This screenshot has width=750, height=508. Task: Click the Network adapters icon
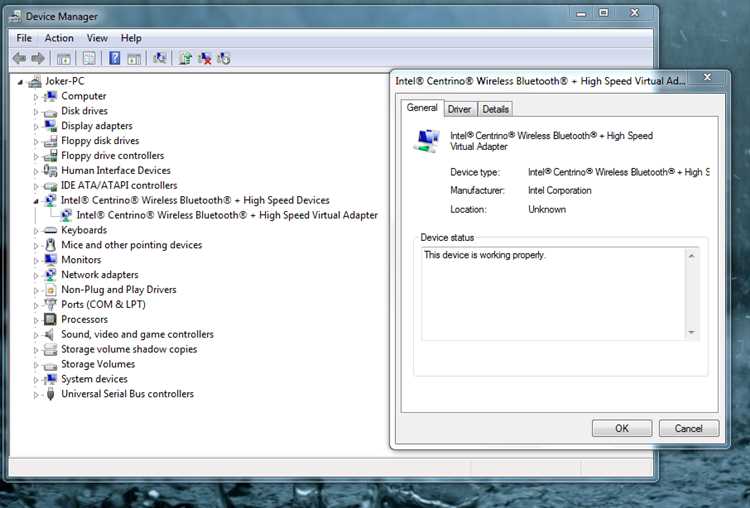point(50,275)
